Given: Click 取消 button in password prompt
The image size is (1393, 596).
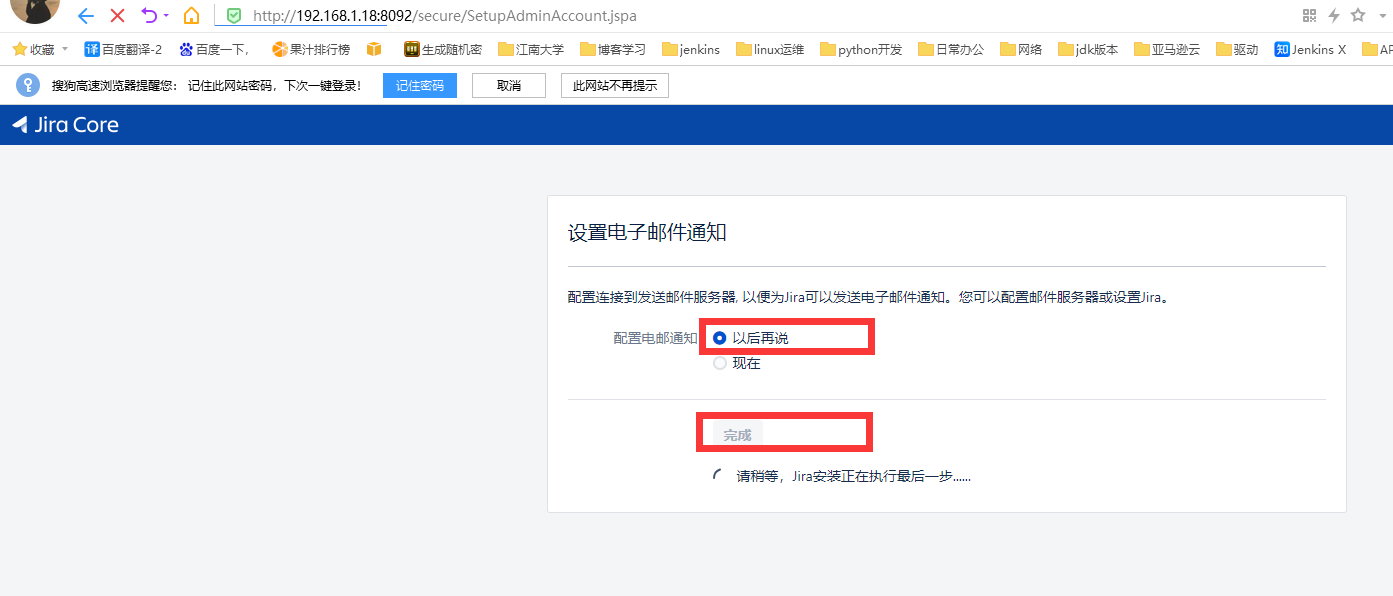Looking at the screenshot, I should tap(509, 86).
